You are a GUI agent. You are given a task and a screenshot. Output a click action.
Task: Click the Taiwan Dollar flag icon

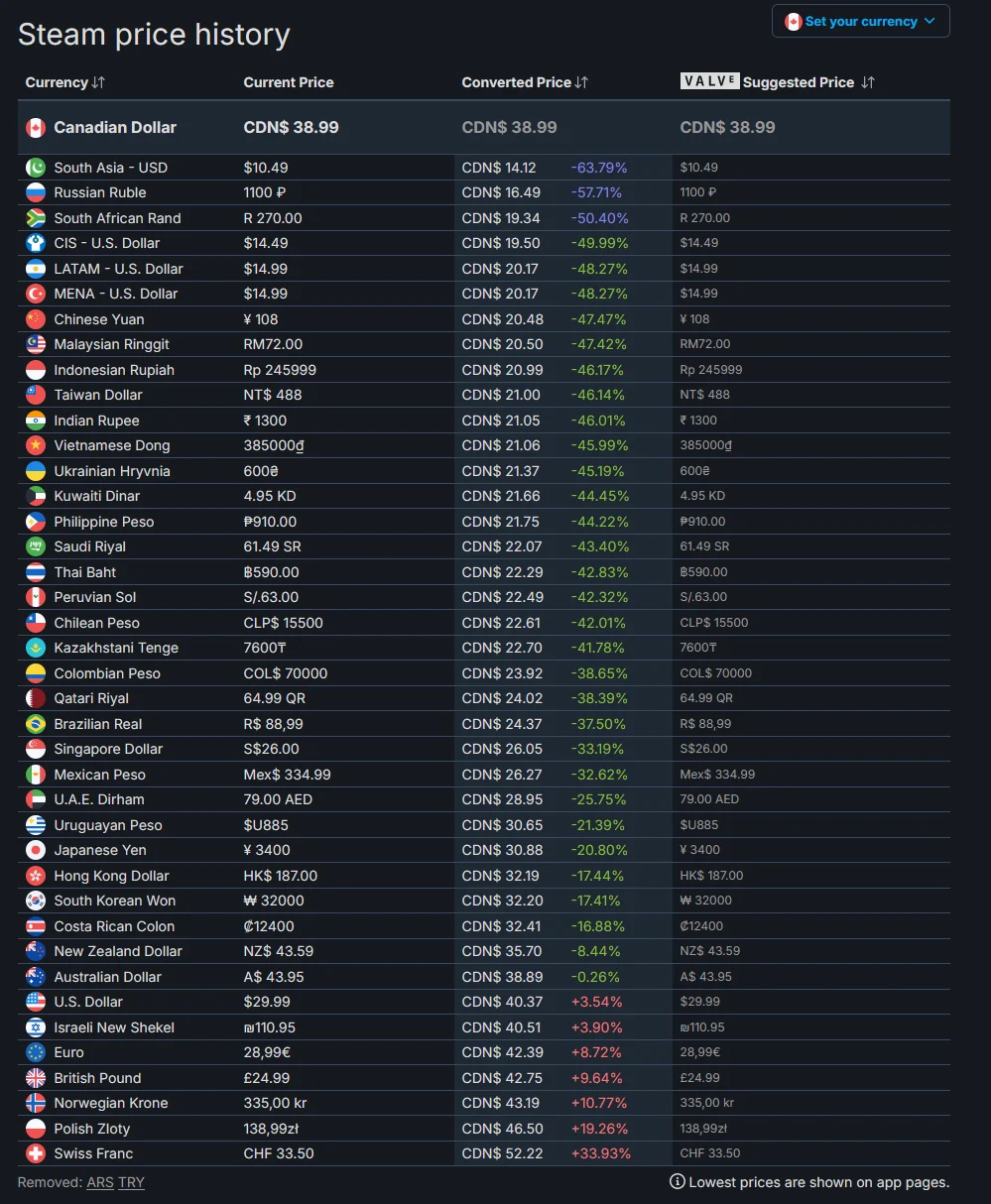tap(36, 395)
